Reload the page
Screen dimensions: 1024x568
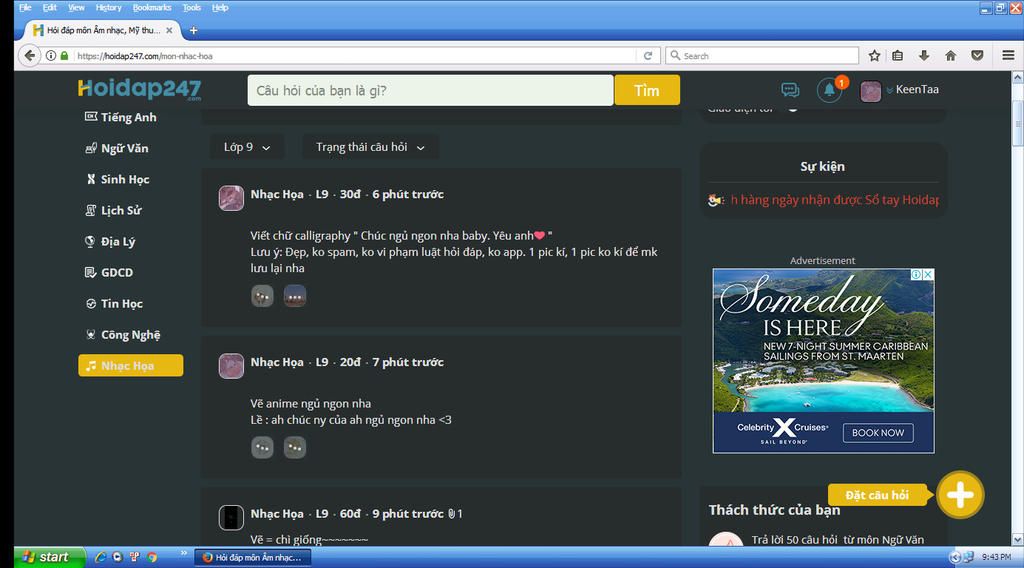tap(648, 55)
